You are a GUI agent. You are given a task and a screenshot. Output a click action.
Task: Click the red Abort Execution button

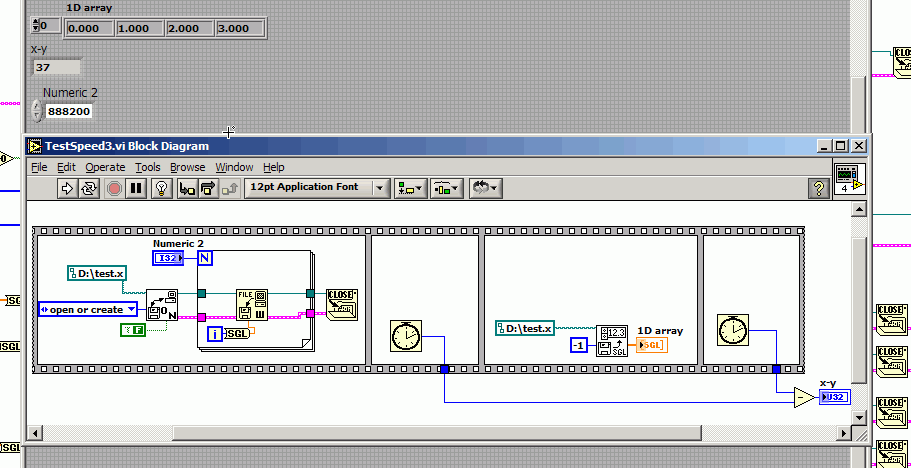[x=113, y=187]
